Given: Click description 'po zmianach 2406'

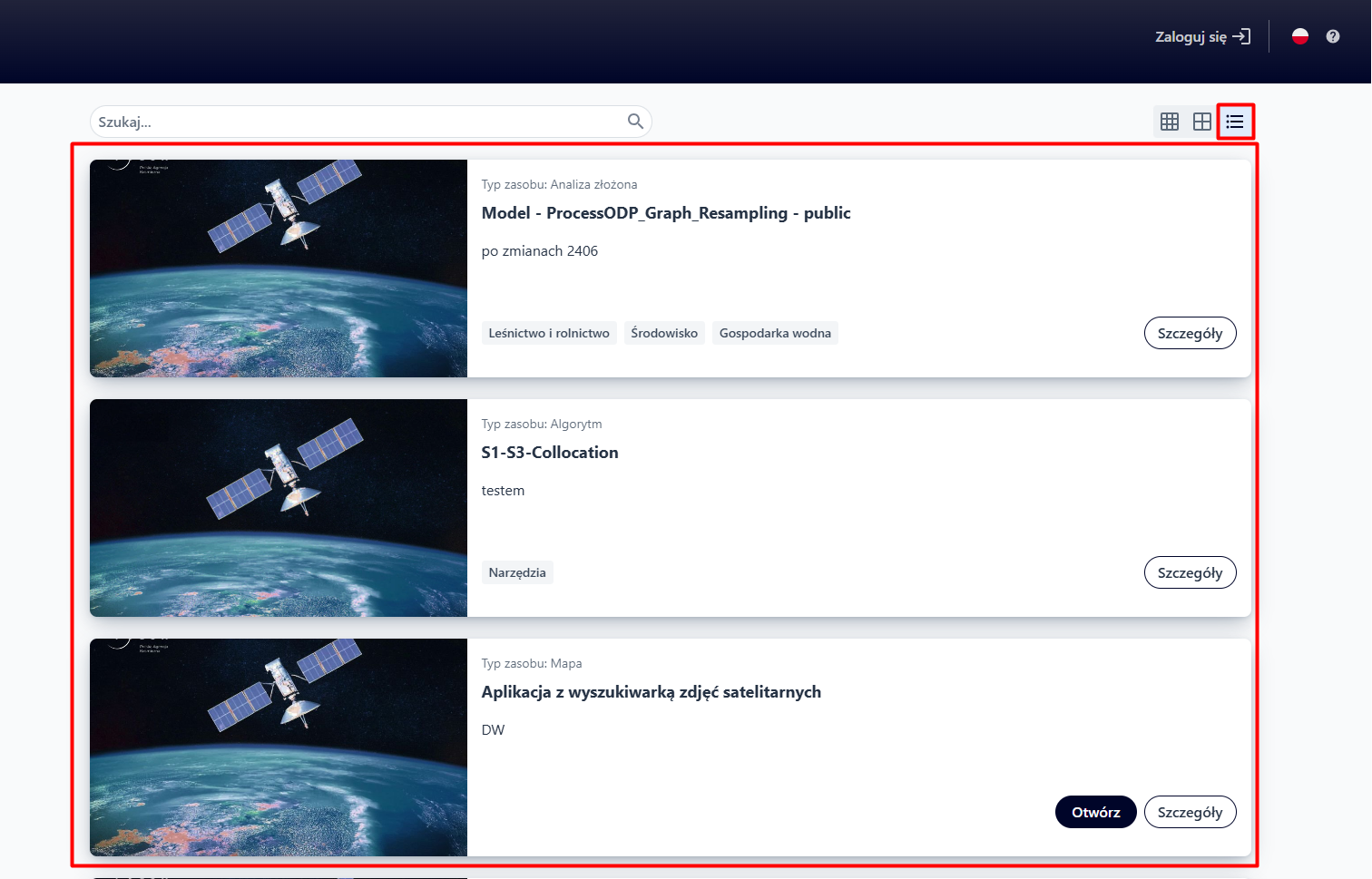Looking at the screenshot, I should 540,251.
